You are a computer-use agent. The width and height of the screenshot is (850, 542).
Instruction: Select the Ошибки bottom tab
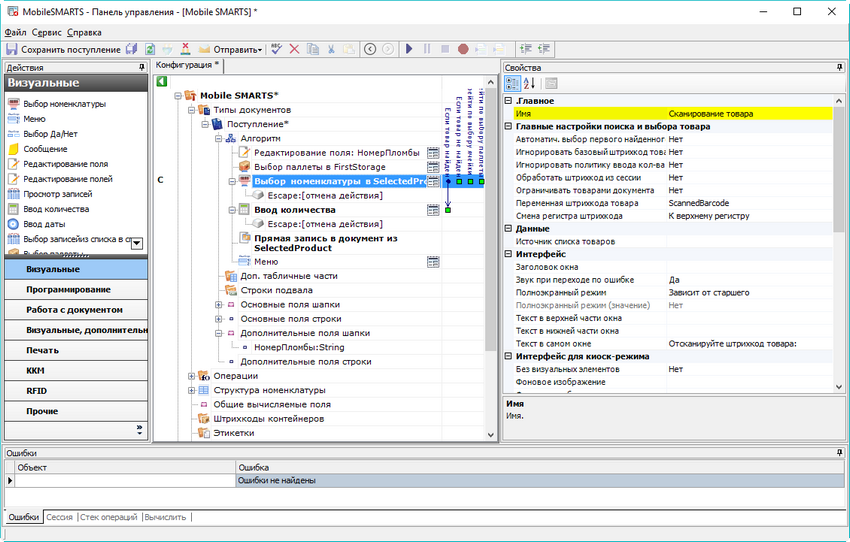pyautogui.click(x=23, y=517)
